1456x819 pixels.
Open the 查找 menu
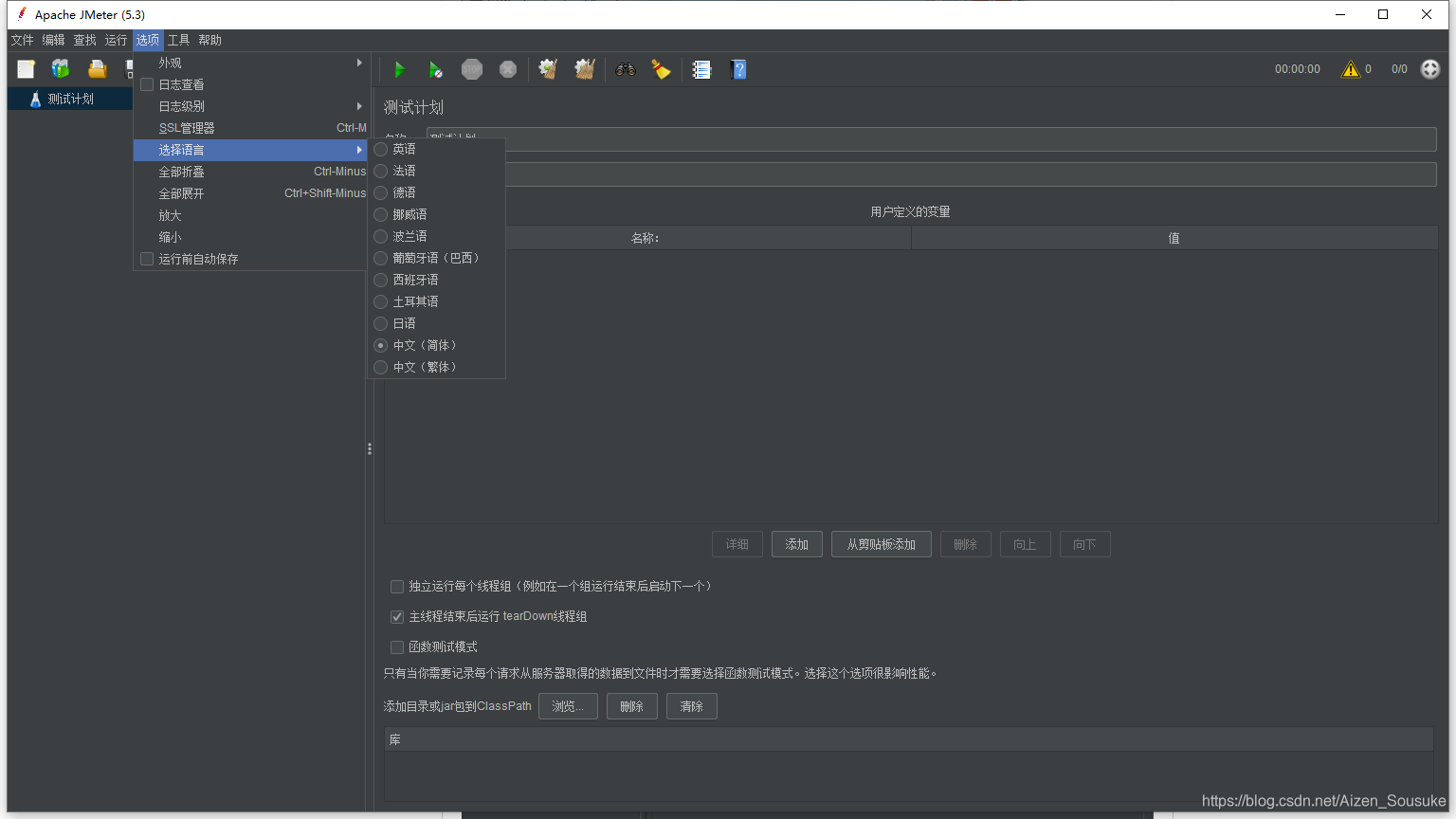(x=84, y=40)
